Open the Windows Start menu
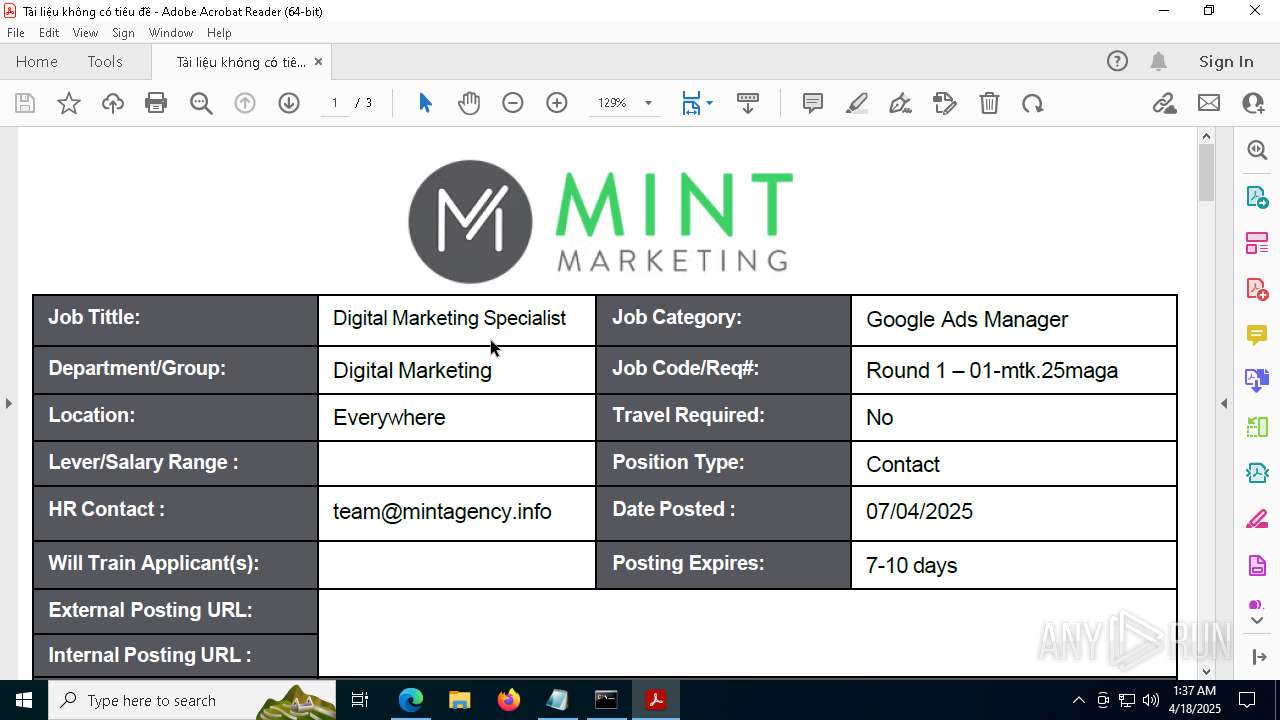This screenshot has width=1280, height=720. tap(23, 700)
